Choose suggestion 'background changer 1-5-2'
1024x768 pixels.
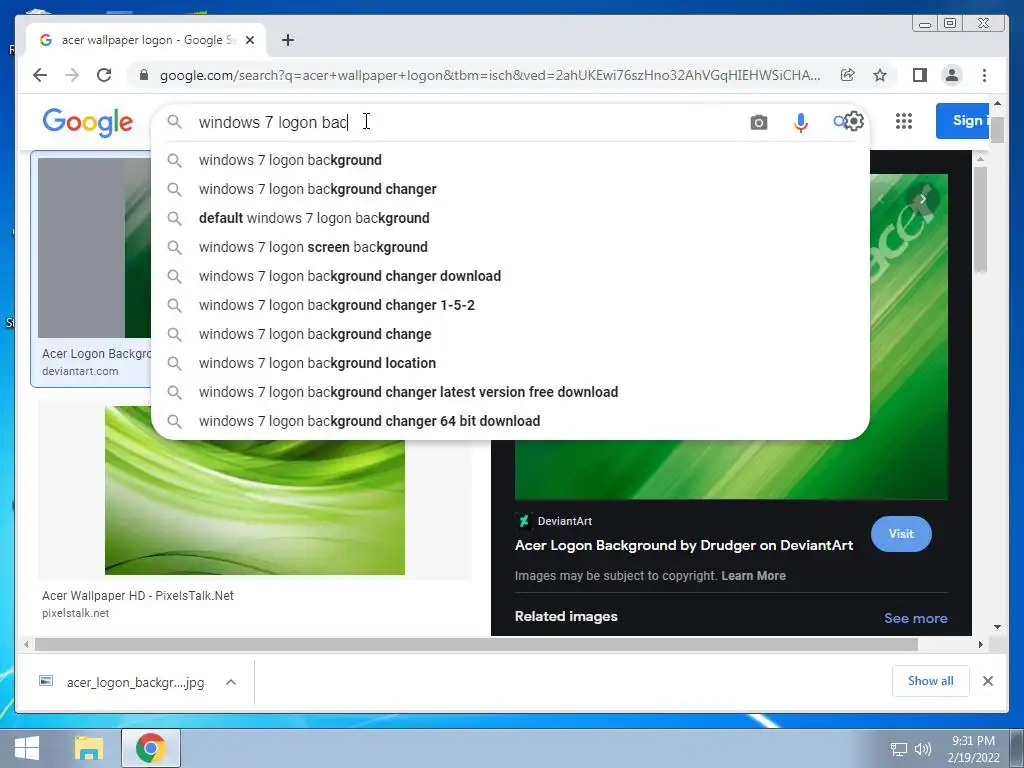pyautogui.click(x=510, y=305)
